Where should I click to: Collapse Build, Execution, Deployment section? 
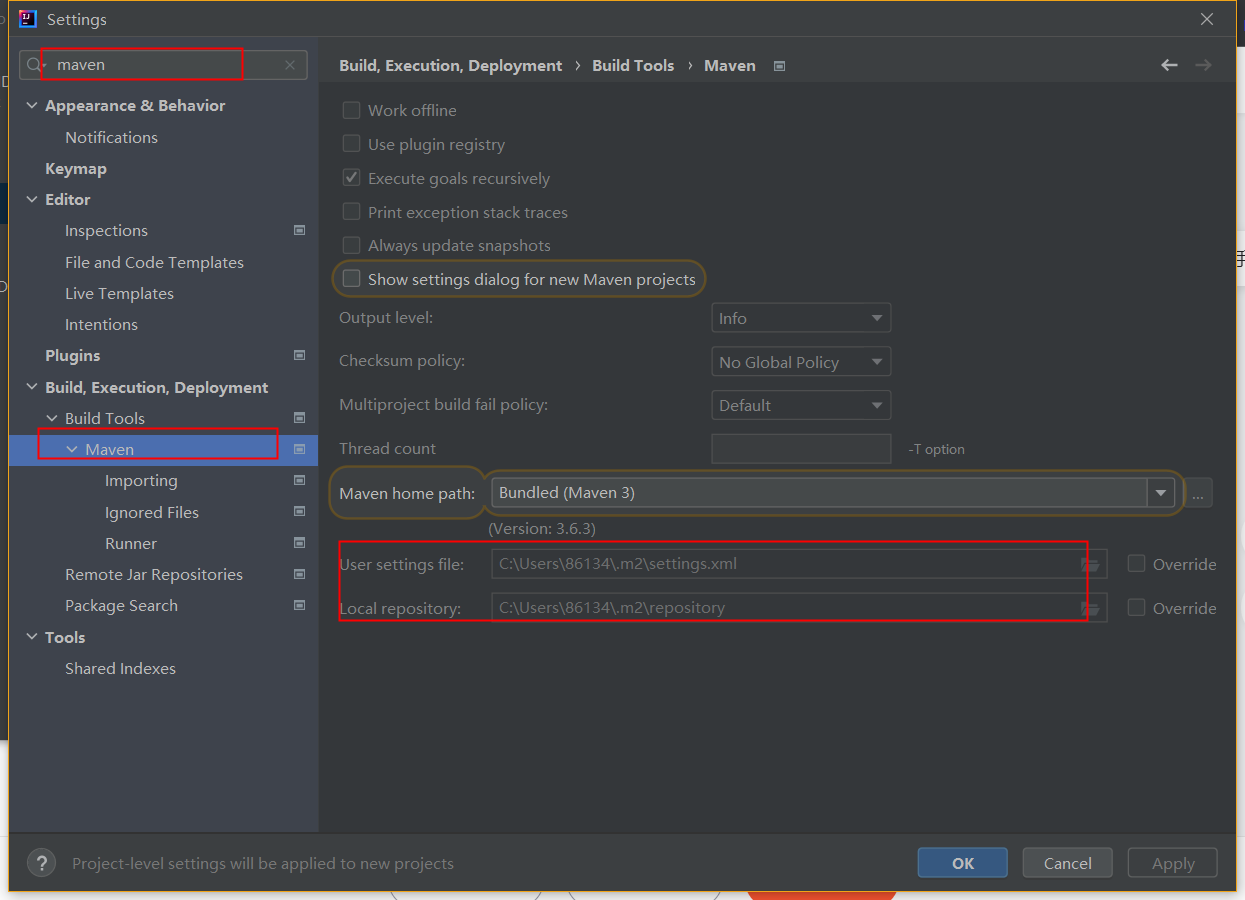pos(32,387)
